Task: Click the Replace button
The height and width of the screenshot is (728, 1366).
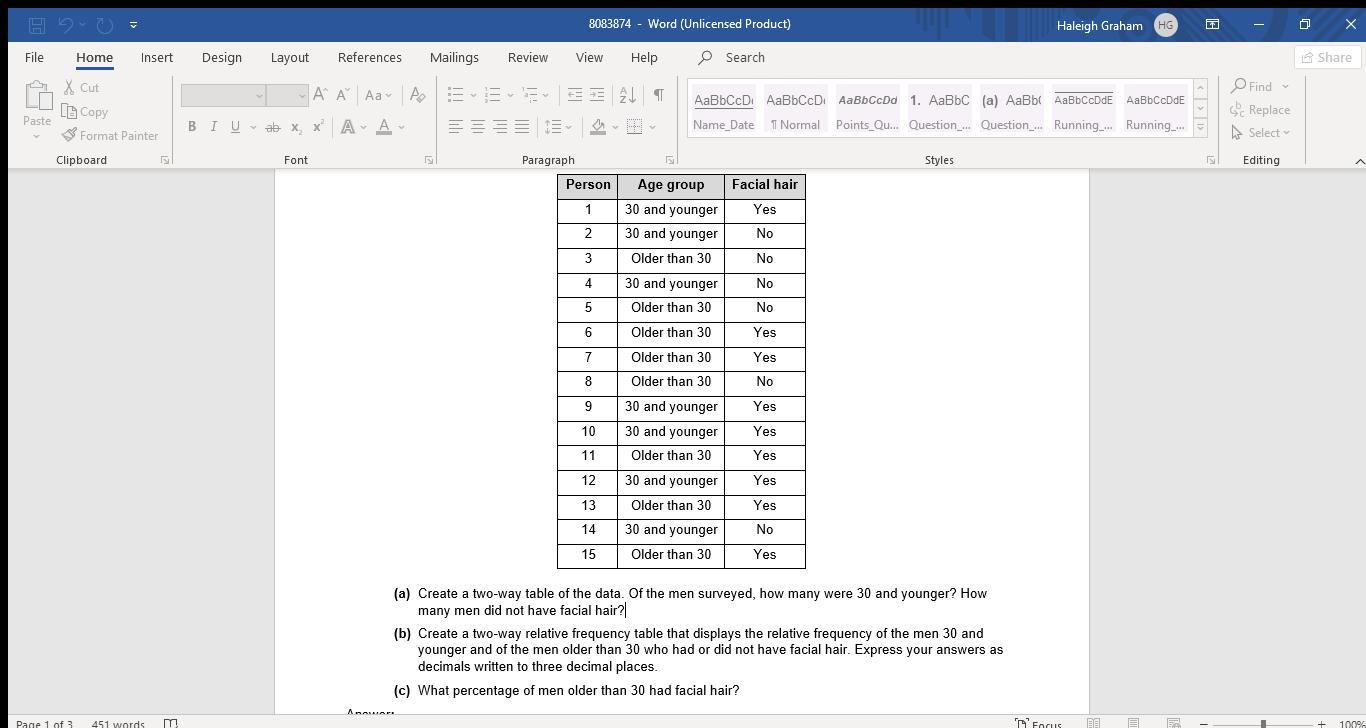Action: (1260, 110)
